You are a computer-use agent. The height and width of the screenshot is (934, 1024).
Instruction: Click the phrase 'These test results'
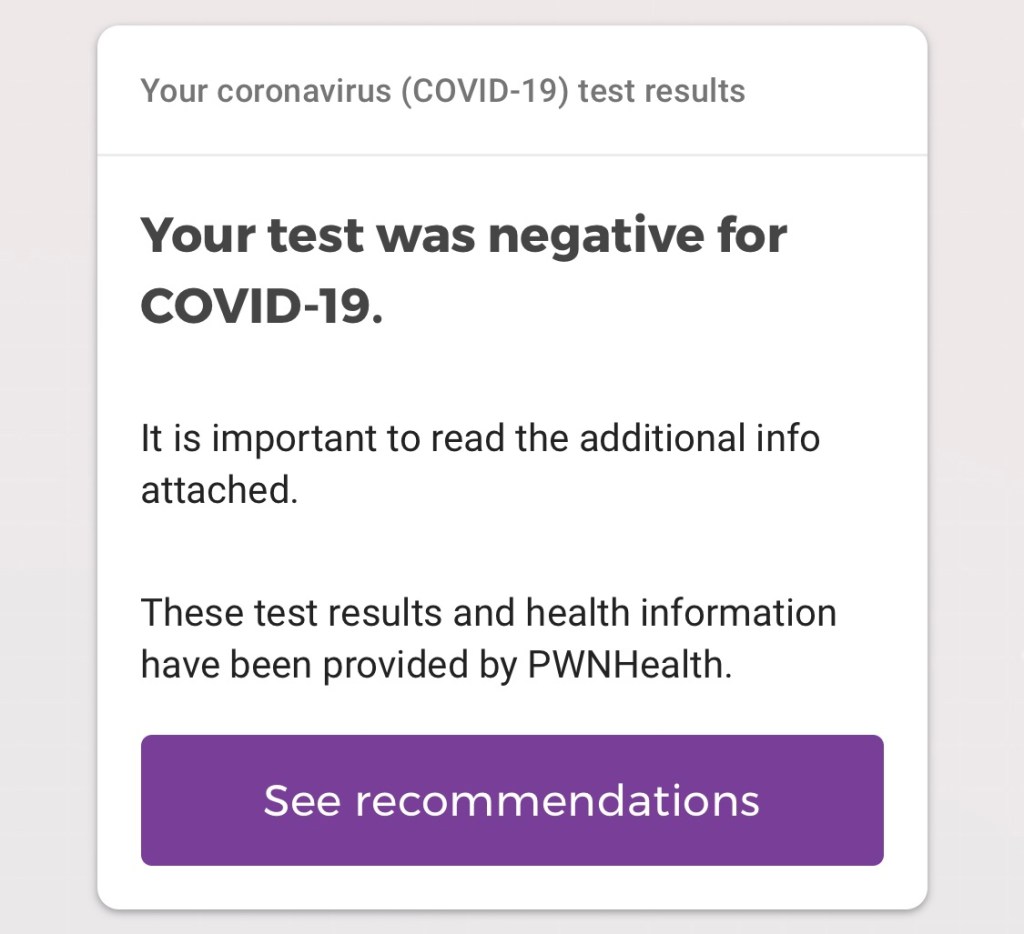coord(293,612)
